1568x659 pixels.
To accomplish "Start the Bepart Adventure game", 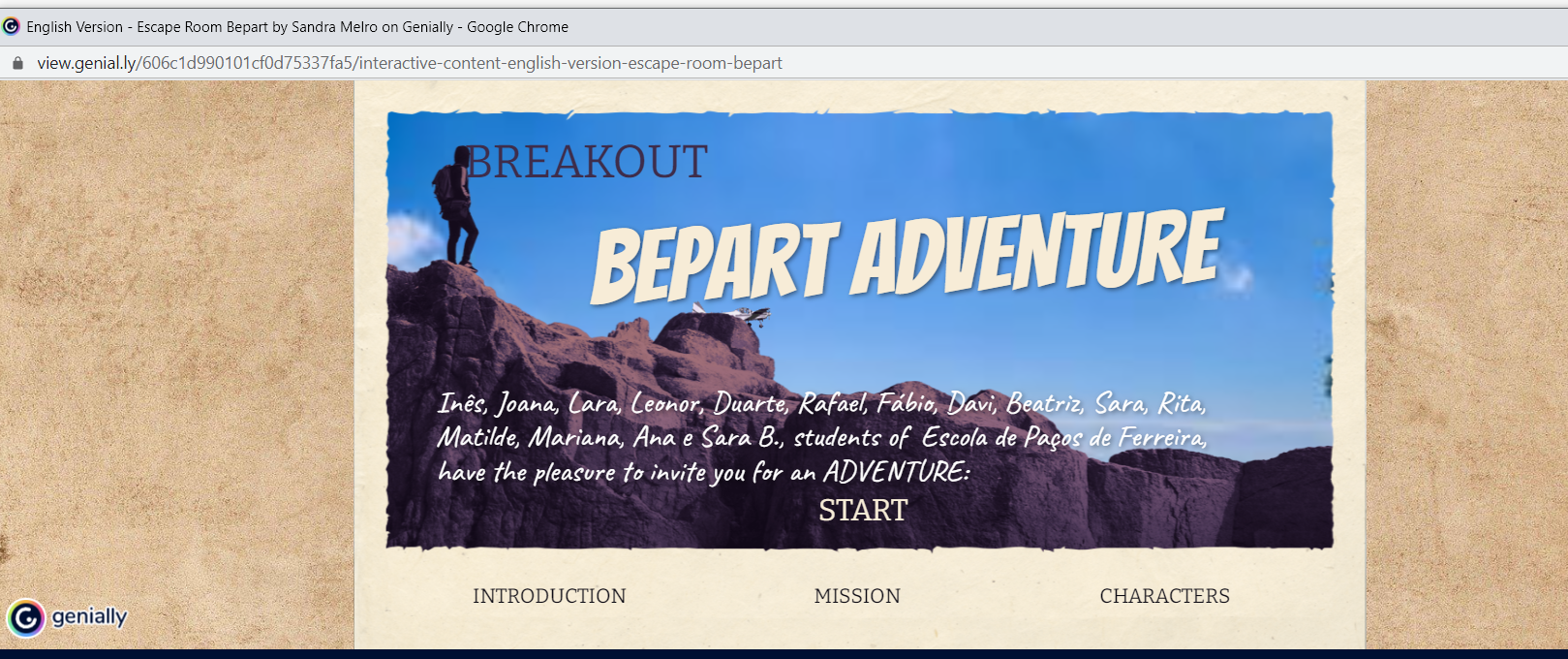I will pos(863,510).
